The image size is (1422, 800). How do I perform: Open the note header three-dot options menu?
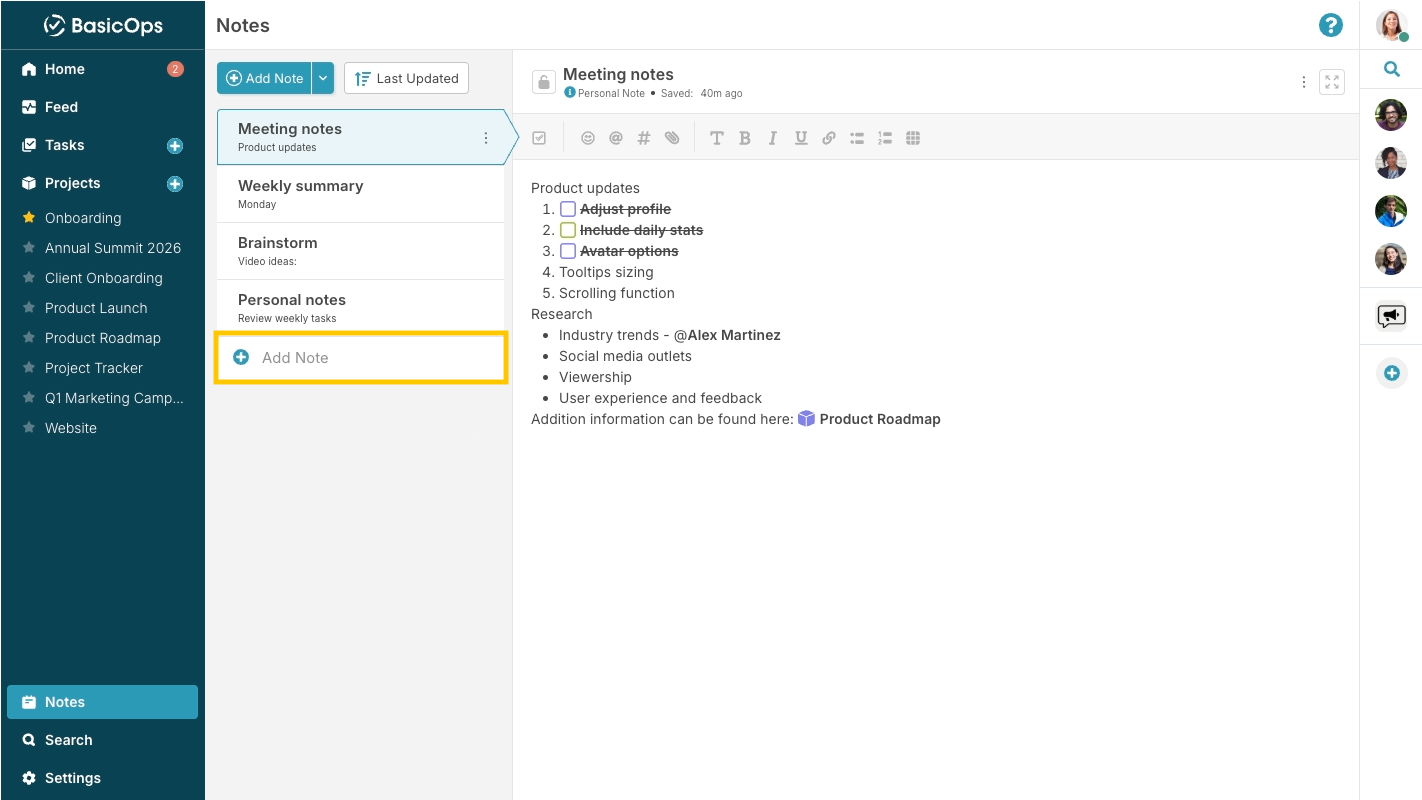pos(1303,82)
